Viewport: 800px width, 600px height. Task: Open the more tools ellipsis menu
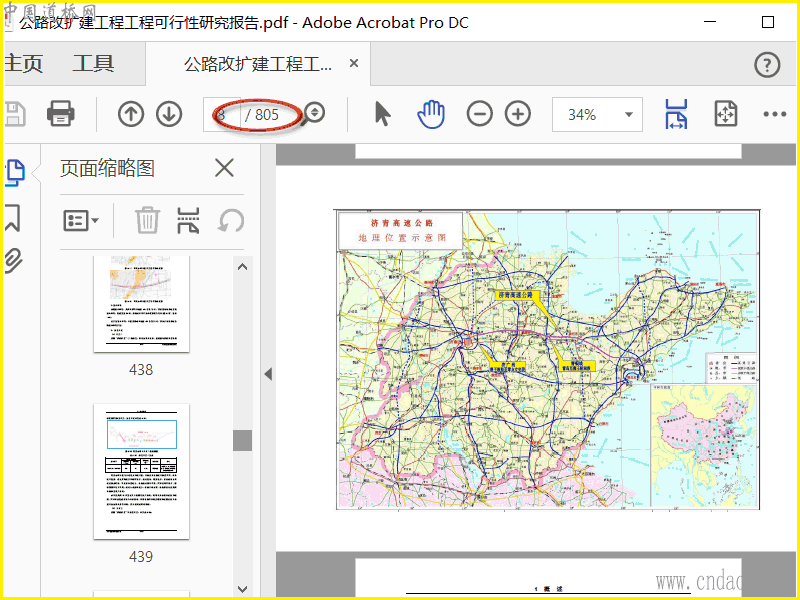click(x=774, y=114)
